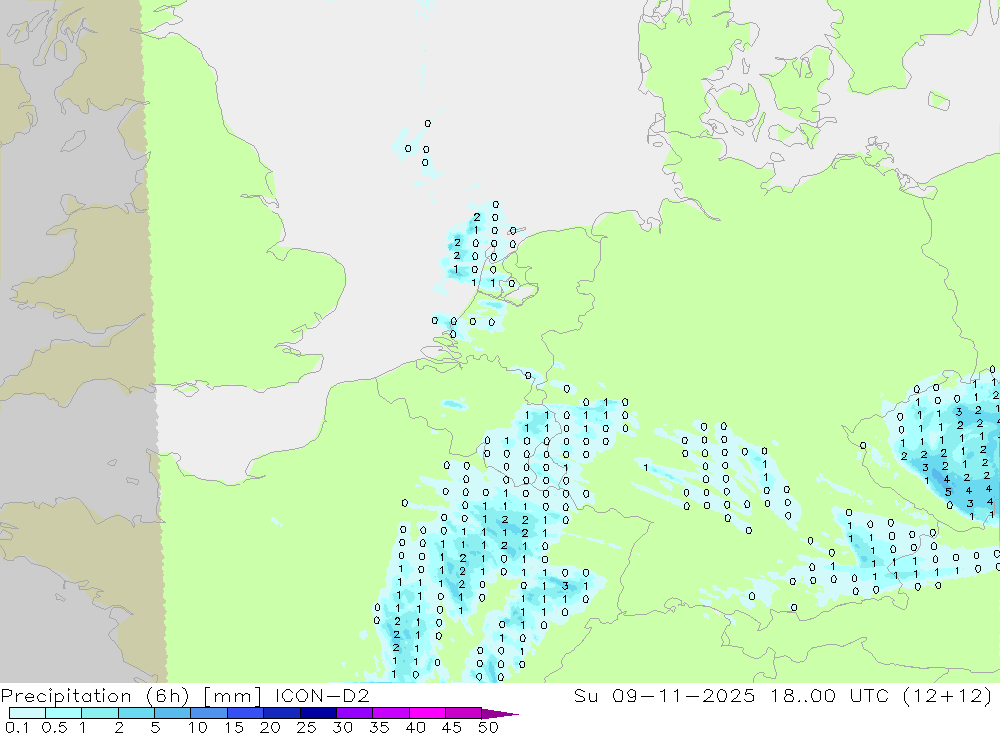Pick the 15–20 mm legend color swatch
The width and height of the screenshot is (1000, 733).
(245, 713)
